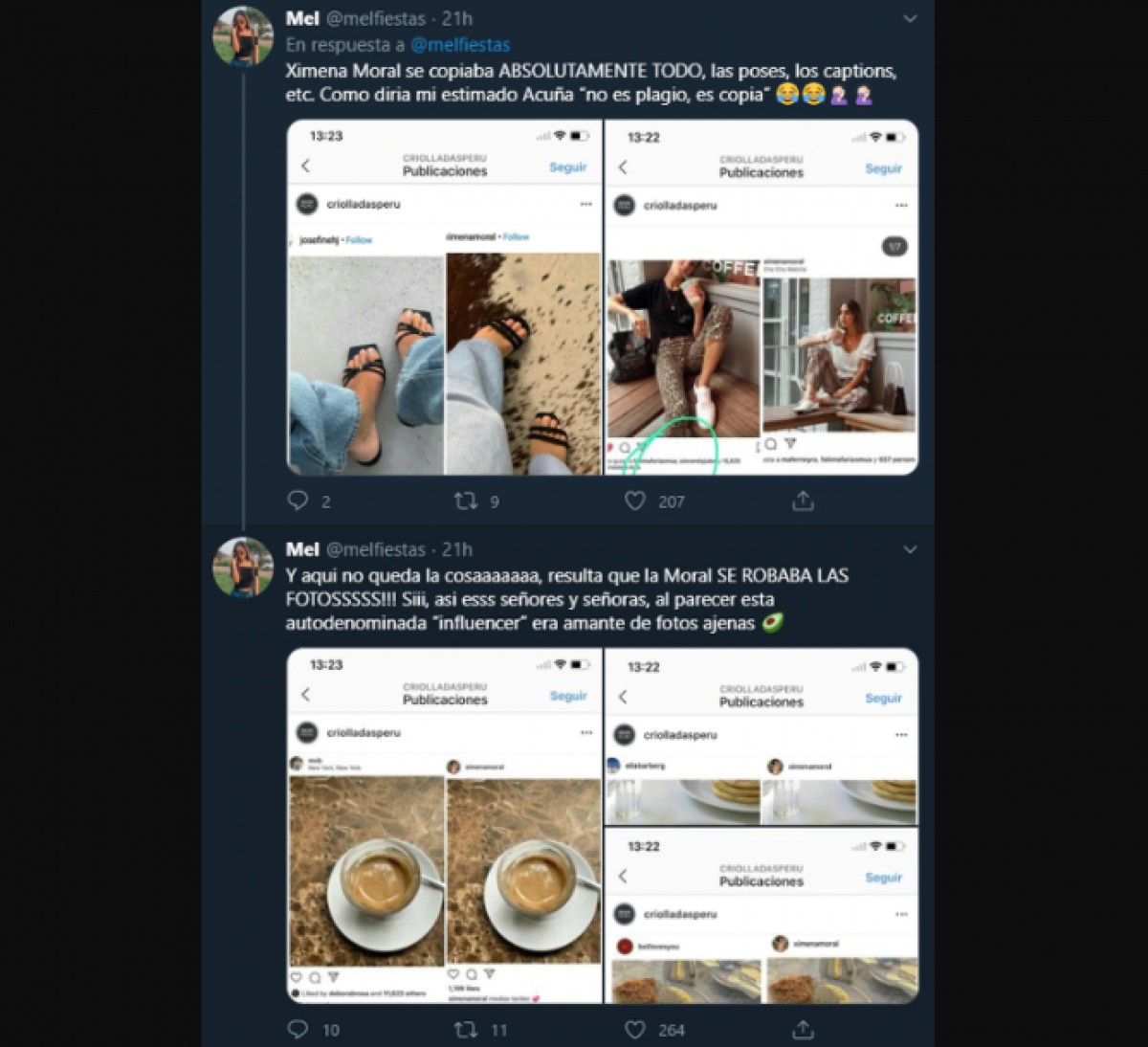Reply to the second tweet with 10 comments

pyautogui.click(x=298, y=1029)
